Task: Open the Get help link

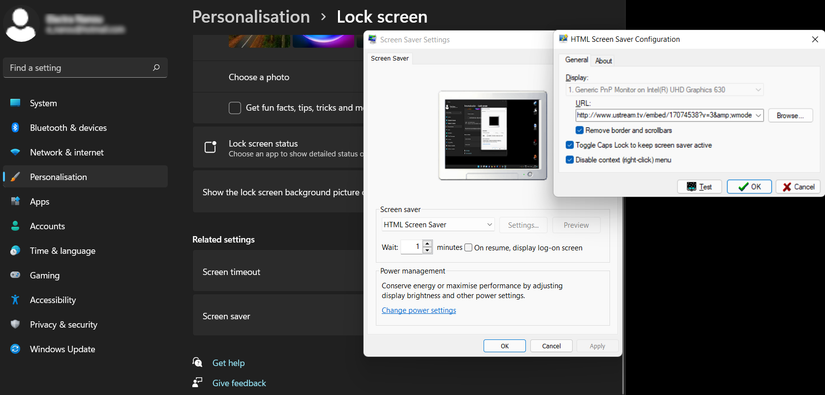Action: pyautogui.click(x=228, y=363)
